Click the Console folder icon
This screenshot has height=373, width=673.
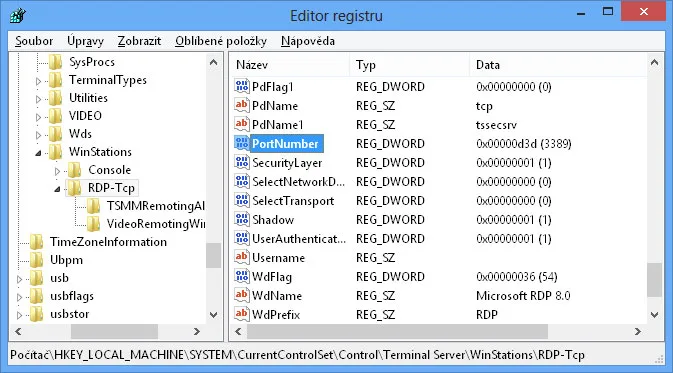tap(75, 170)
